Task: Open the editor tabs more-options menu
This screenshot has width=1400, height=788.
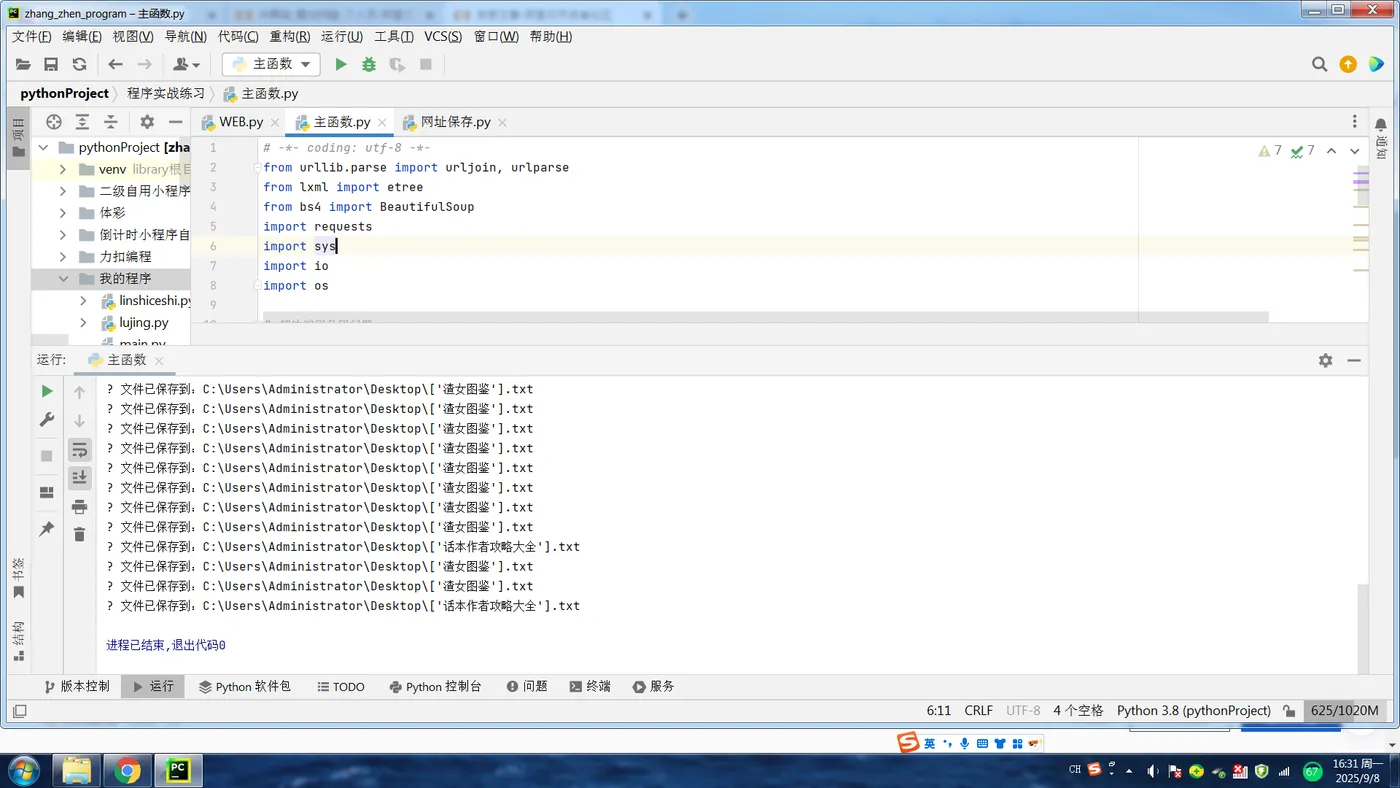Action: pos(1355,122)
